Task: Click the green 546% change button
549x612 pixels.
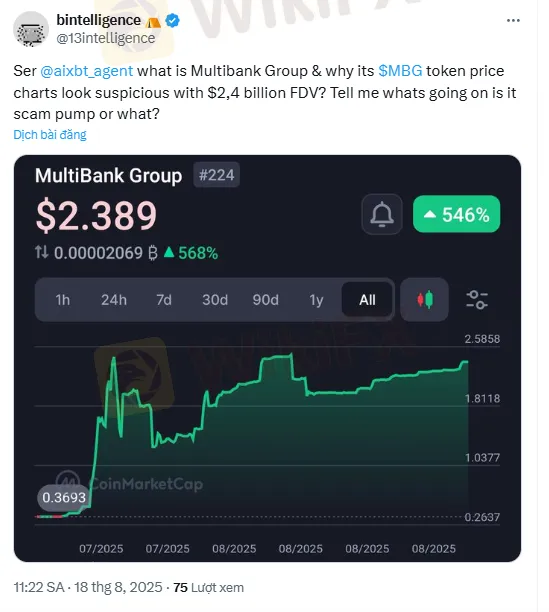Action: (457, 214)
